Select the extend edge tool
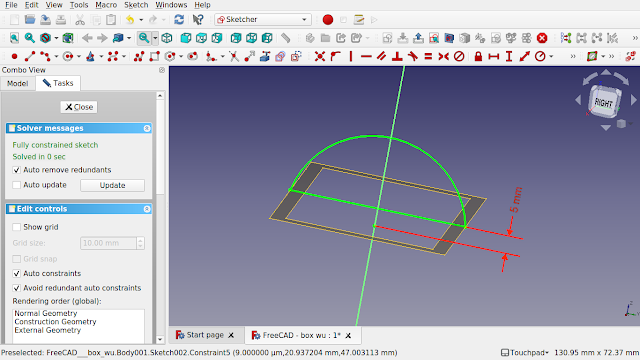The height and width of the screenshot is (360, 640). (x=249, y=56)
